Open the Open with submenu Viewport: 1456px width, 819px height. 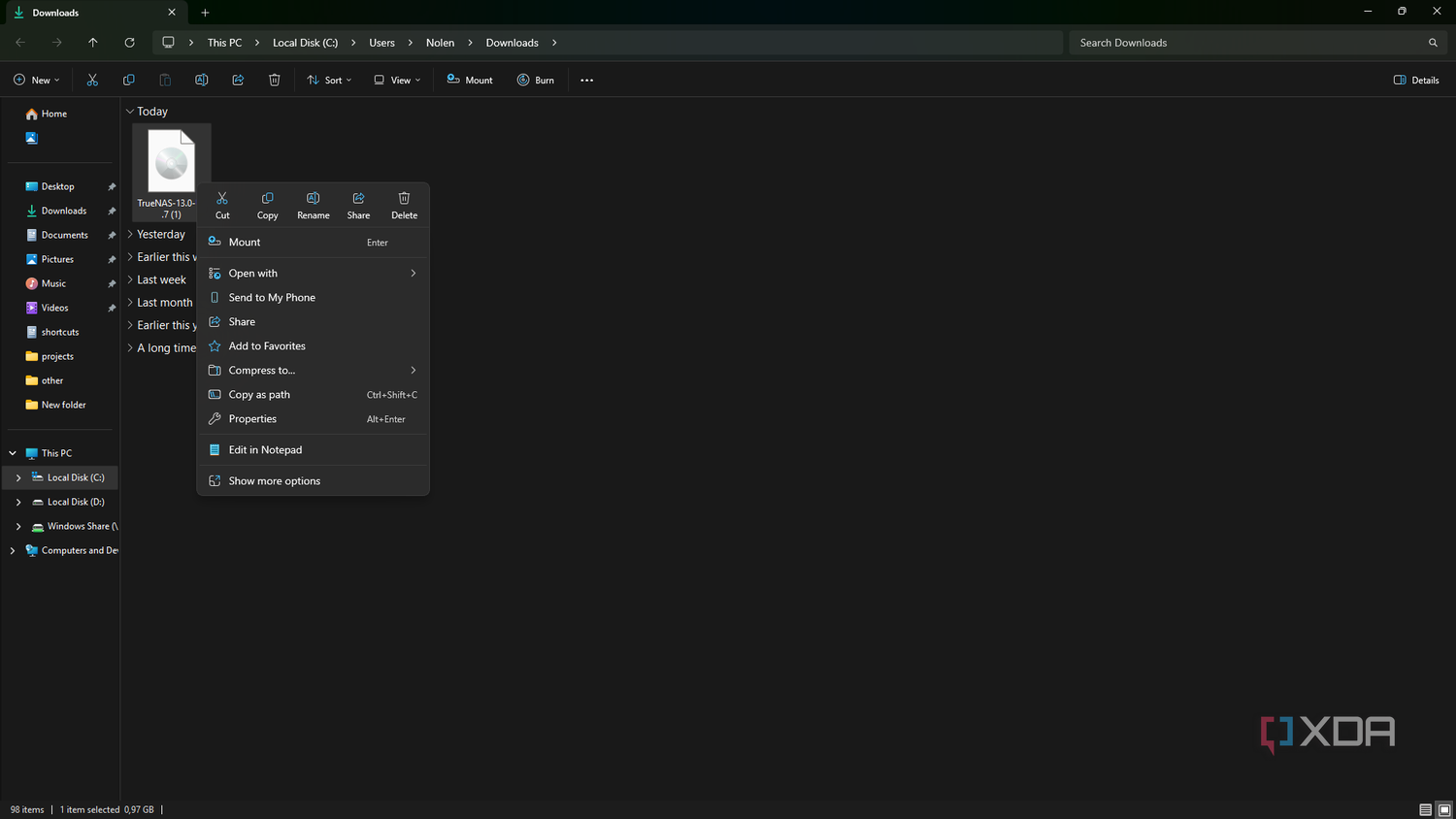pyautogui.click(x=314, y=274)
